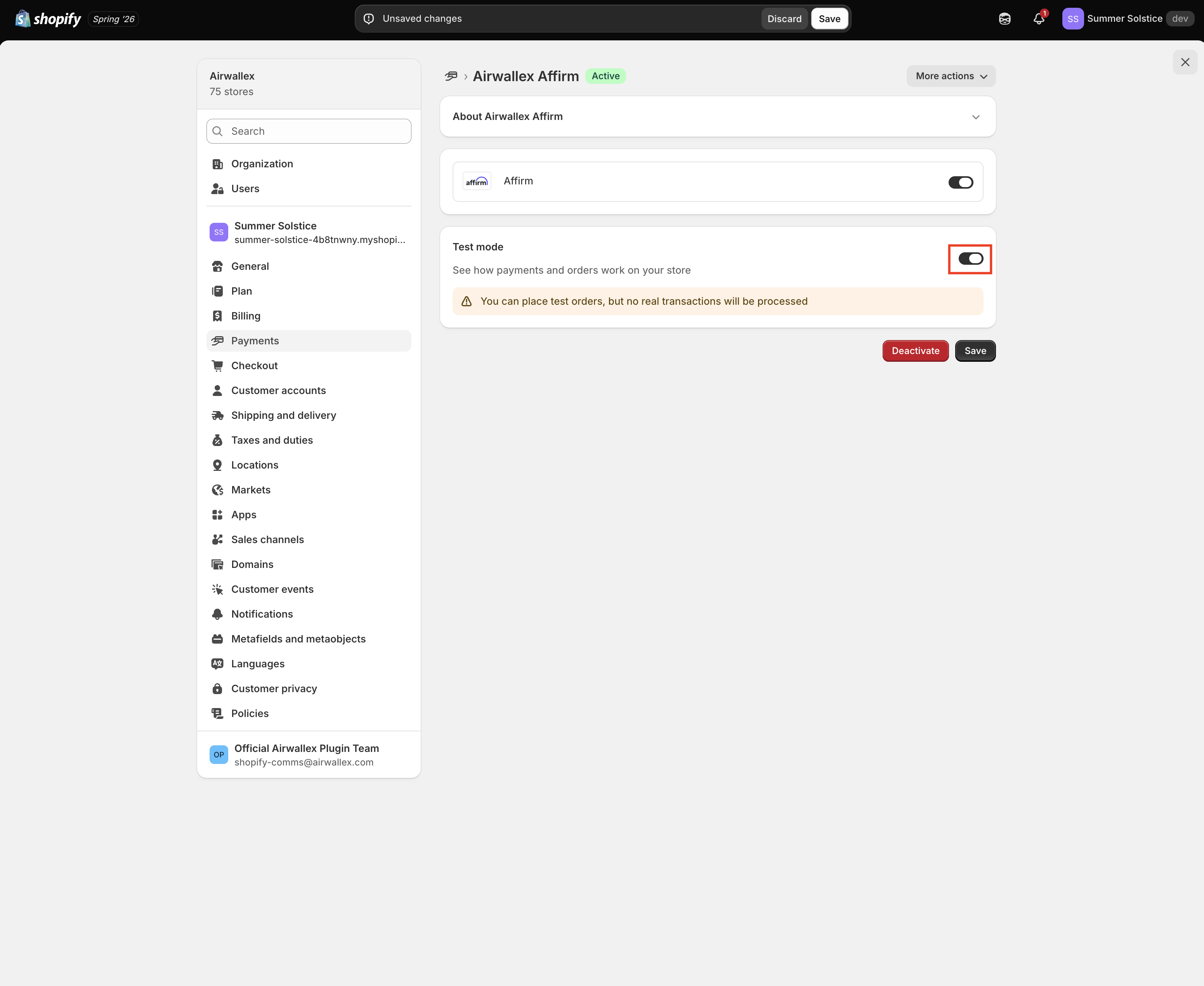Click the Apps grid icon
The width and height of the screenshot is (1204, 986).
click(217, 515)
